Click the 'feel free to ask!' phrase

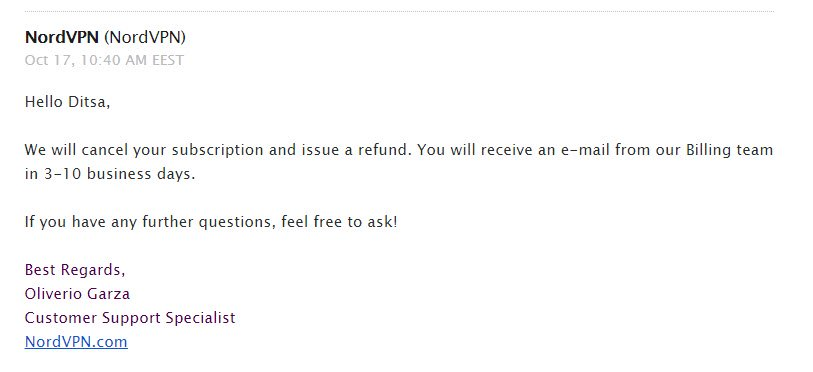340,222
